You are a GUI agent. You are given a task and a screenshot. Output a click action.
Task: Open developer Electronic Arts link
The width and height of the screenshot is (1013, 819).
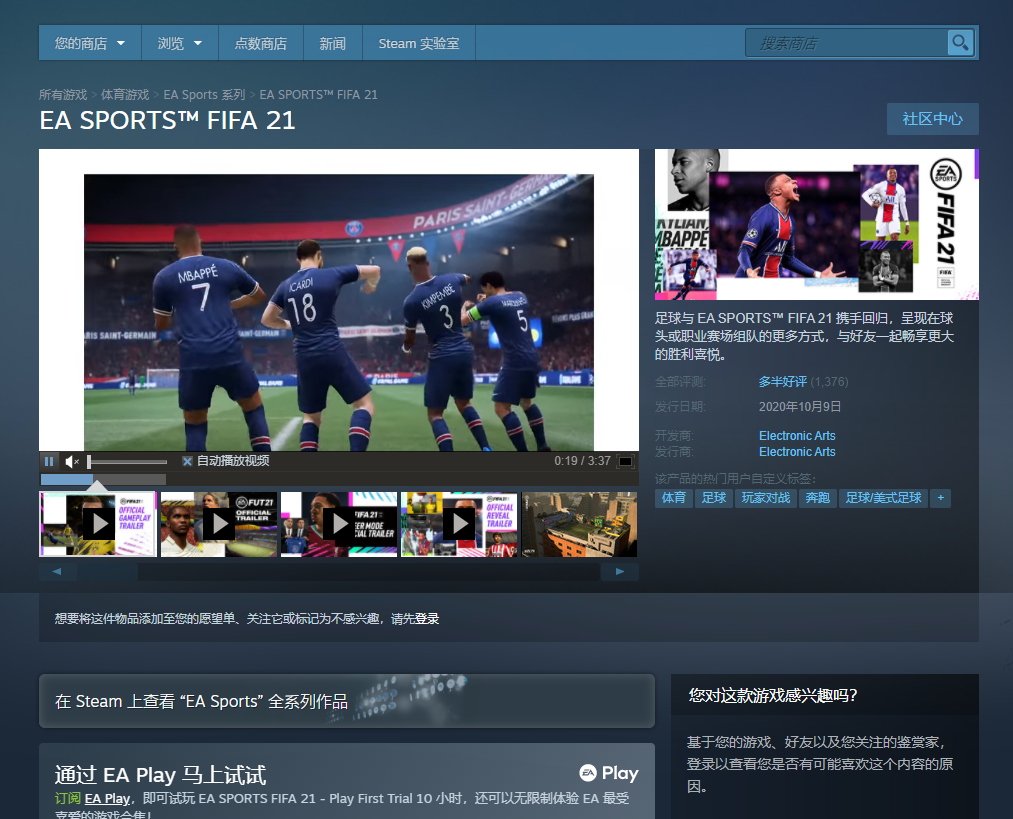coord(797,436)
